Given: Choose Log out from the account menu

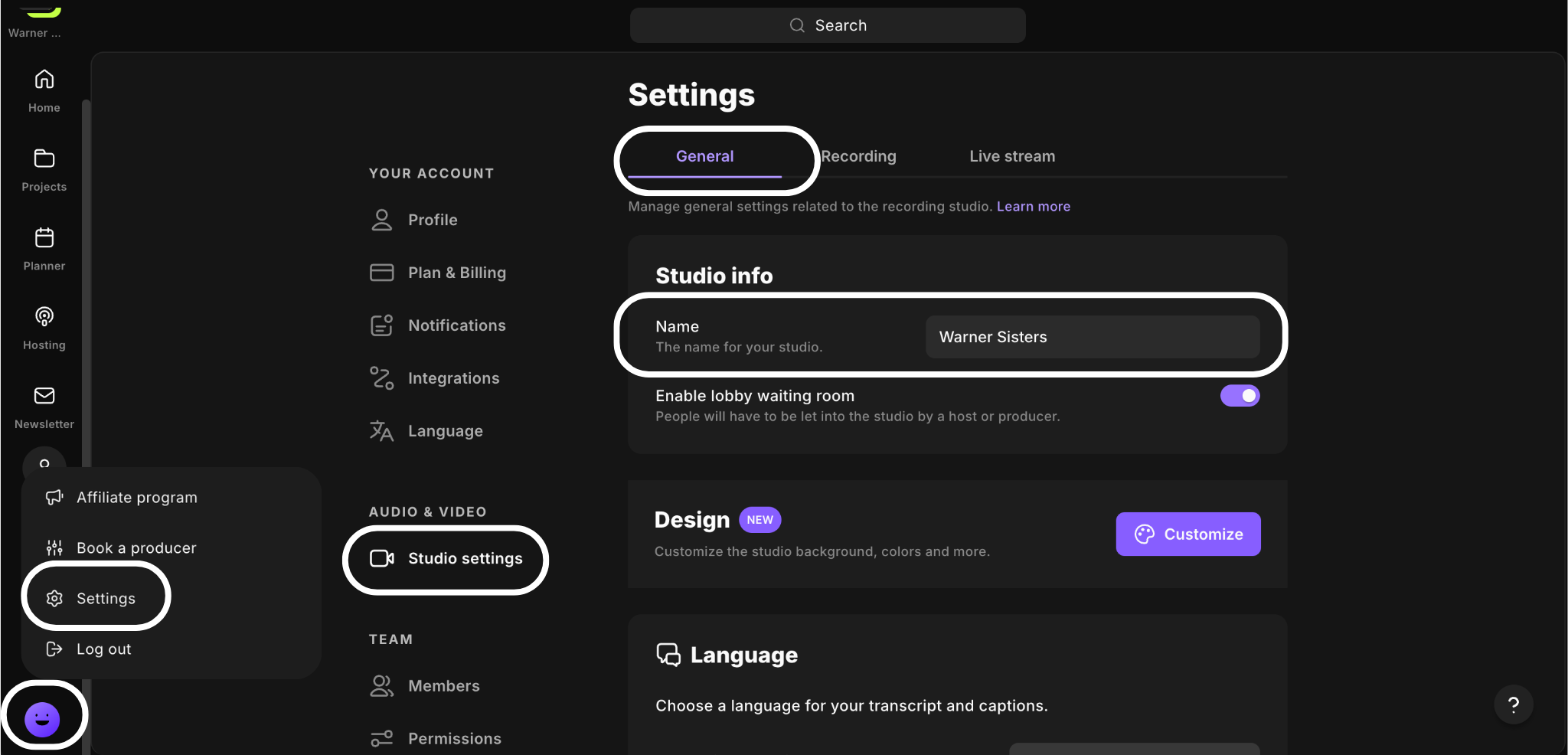Looking at the screenshot, I should pyautogui.click(x=103, y=649).
